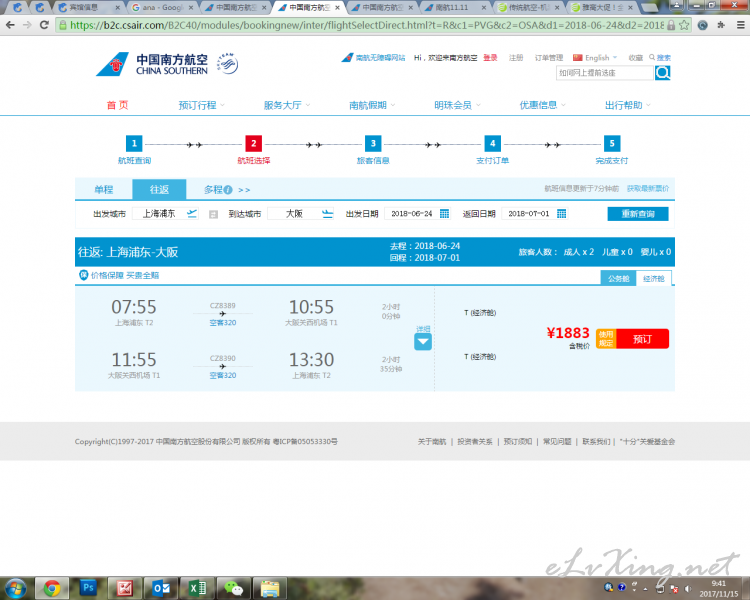This screenshot has height=600, width=750.
Task: Open the 联系我们 footer link
Action: (x=596, y=442)
